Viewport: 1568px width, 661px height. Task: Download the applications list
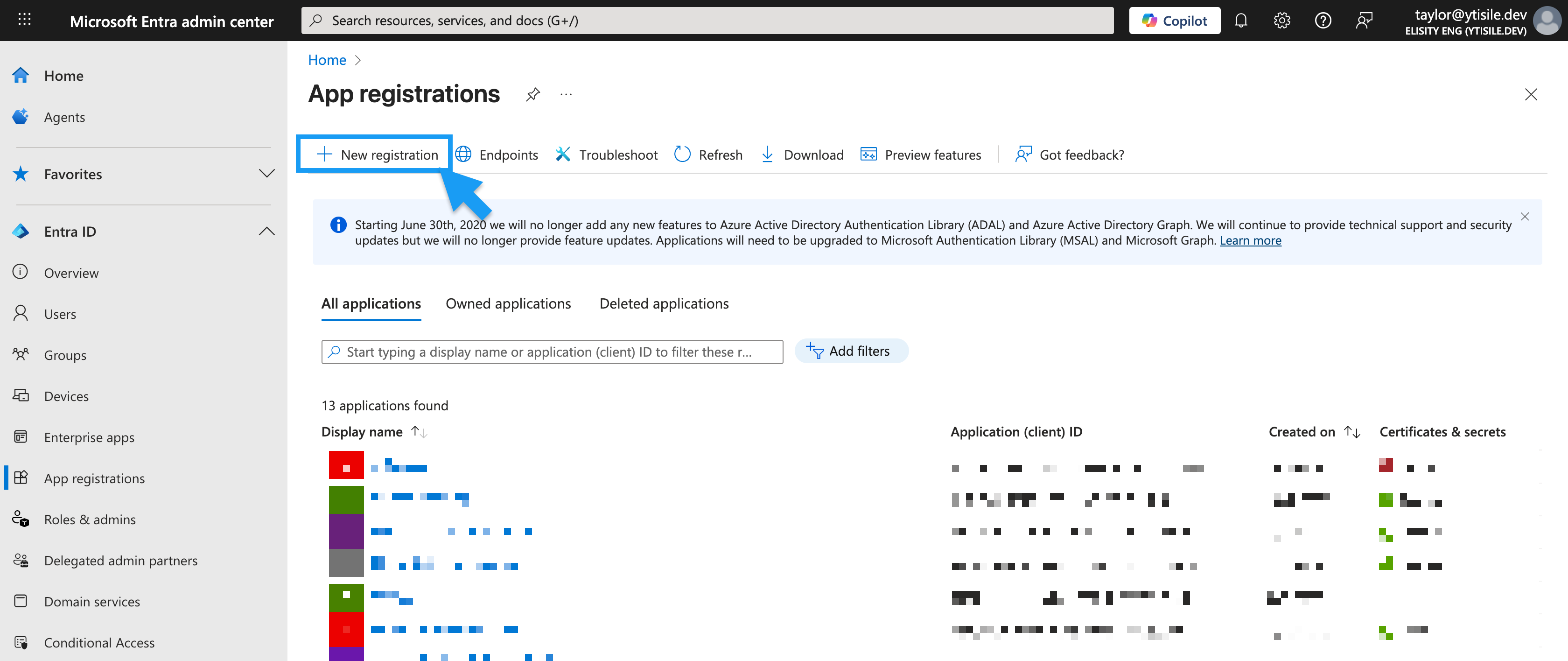[802, 155]
